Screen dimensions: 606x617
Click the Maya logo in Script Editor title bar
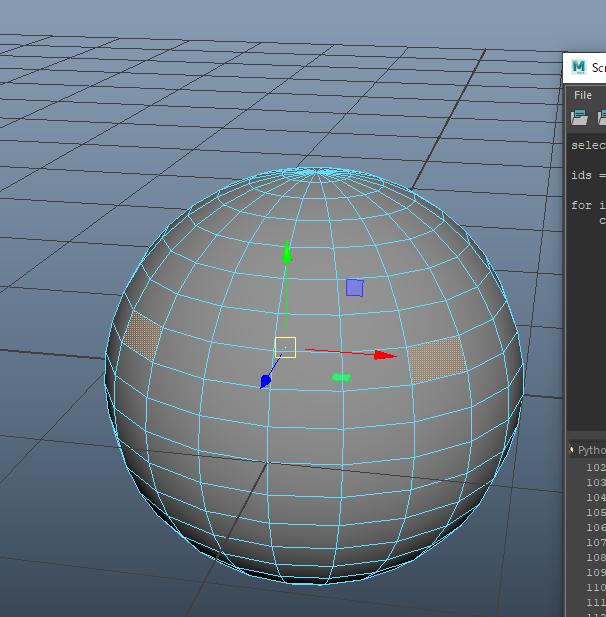coord(579,67)
